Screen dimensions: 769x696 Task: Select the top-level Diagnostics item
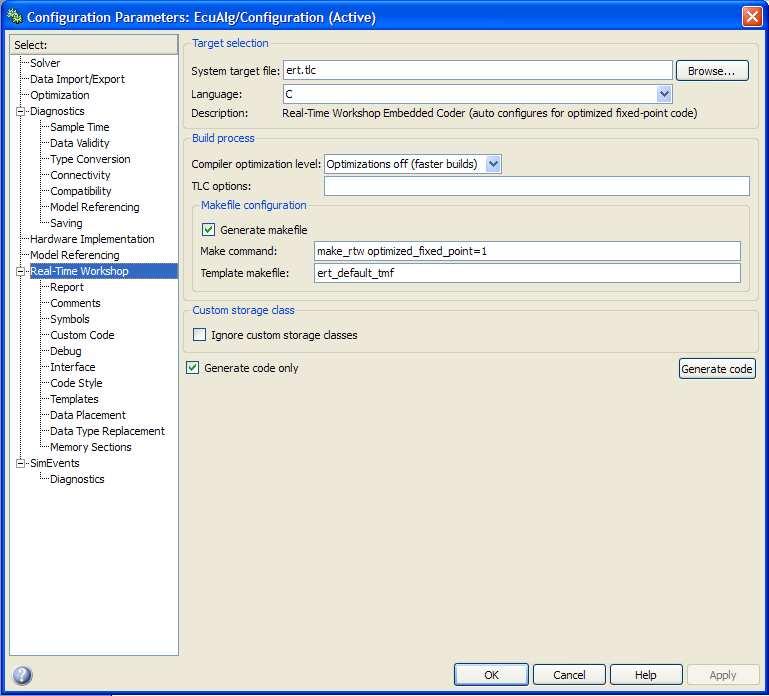pos(57,111)
